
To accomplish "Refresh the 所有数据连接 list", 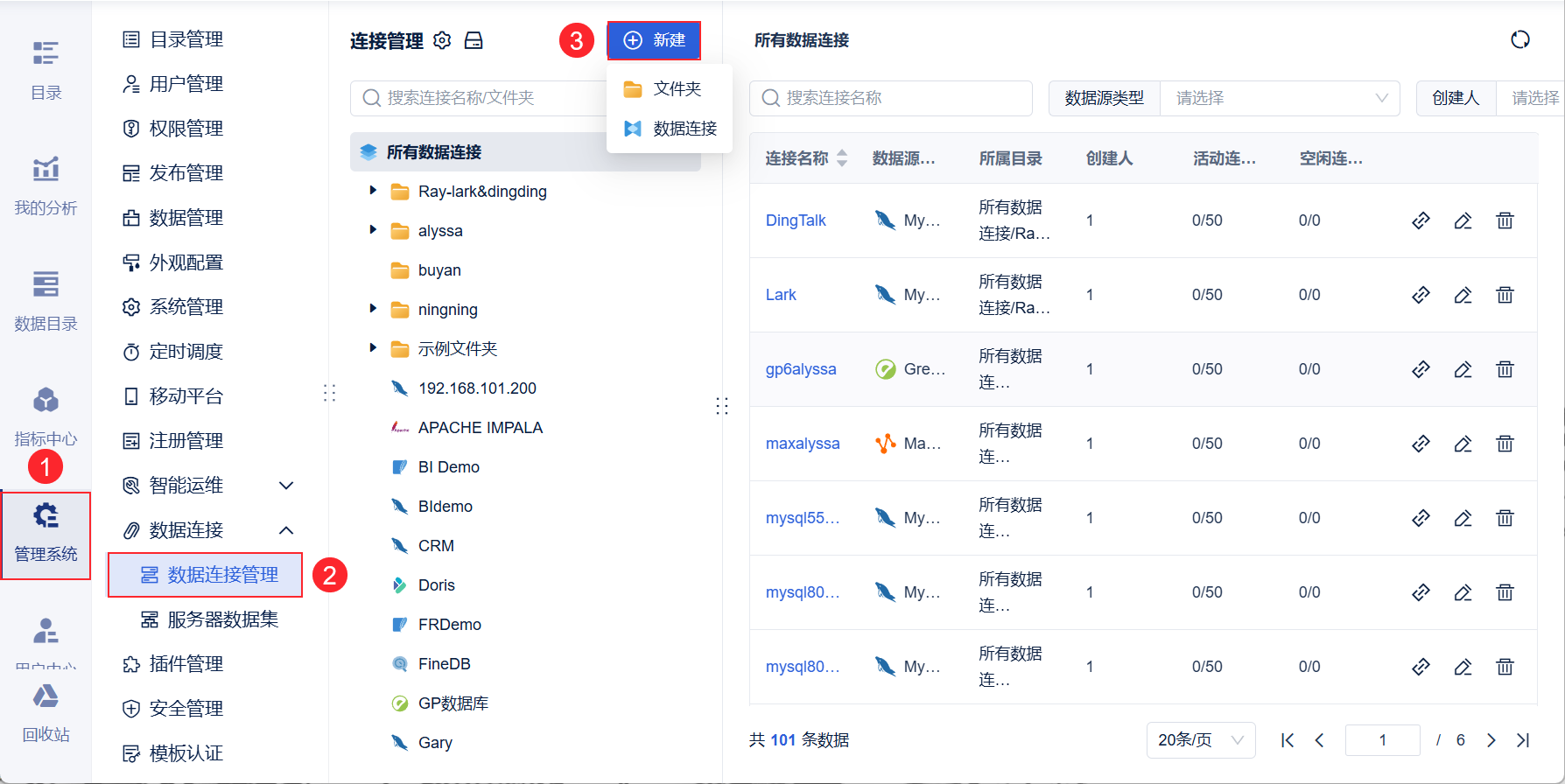I will (x=1520, y=39).
